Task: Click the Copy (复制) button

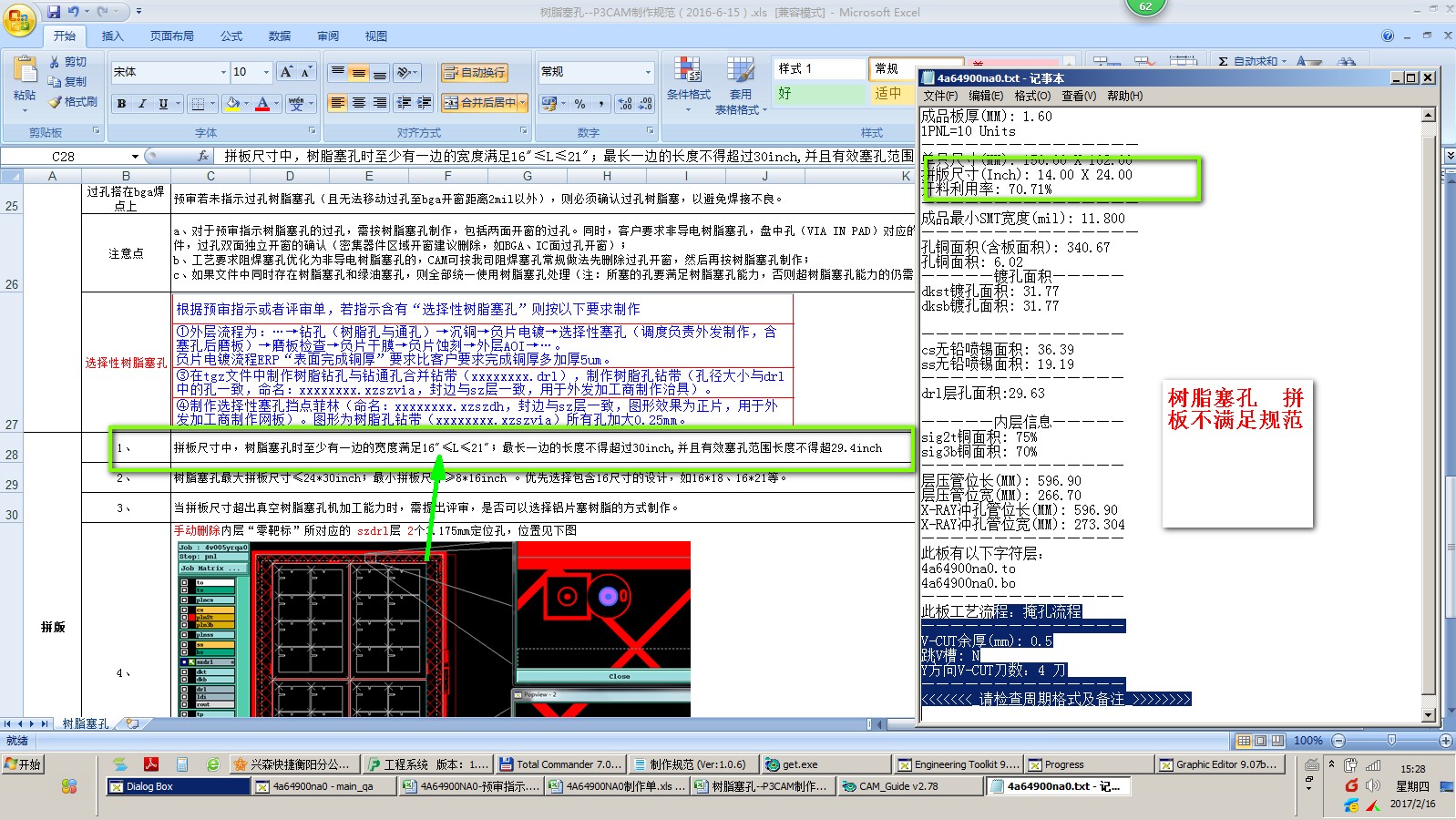Action: point(68,82)
